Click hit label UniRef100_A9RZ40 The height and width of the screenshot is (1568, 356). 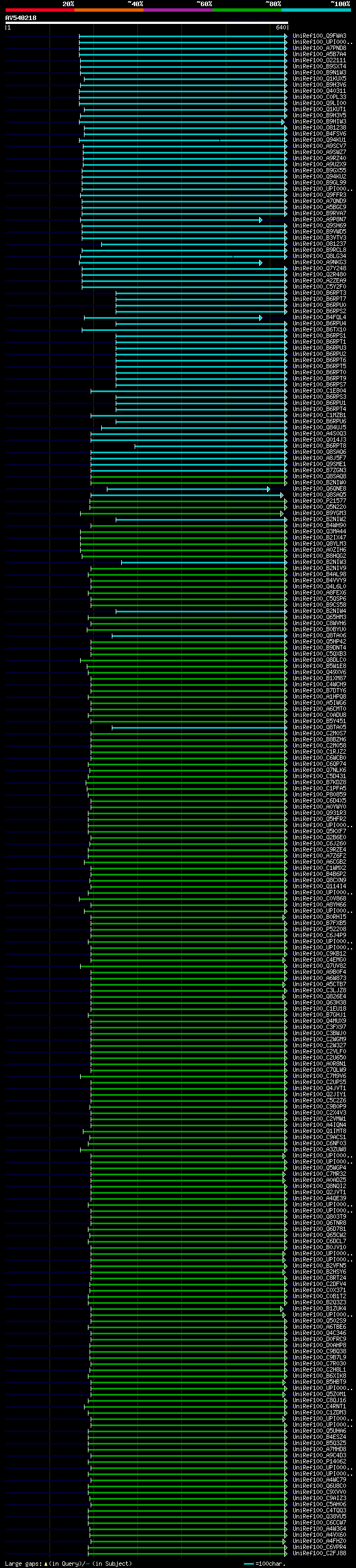click(319, 159)
